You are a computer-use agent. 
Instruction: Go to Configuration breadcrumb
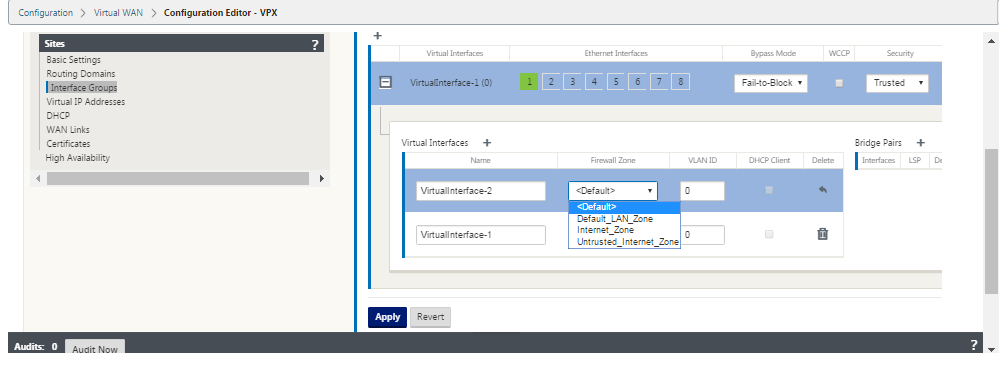point(46,13)
